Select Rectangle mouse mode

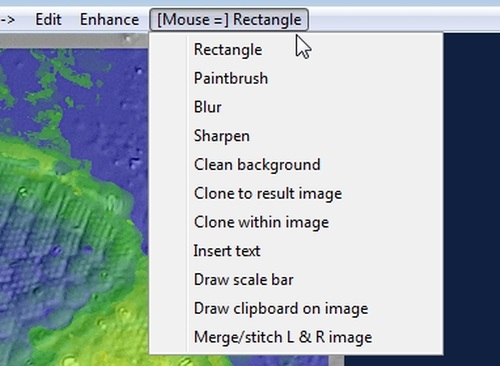coord(296,50)
